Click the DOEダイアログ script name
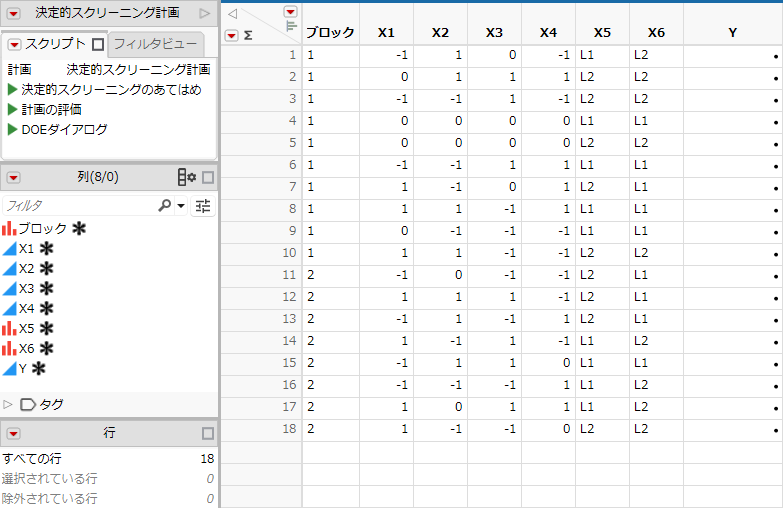This screenshot has height=508, width=783. pyautogui.click(x=64, y=129)
